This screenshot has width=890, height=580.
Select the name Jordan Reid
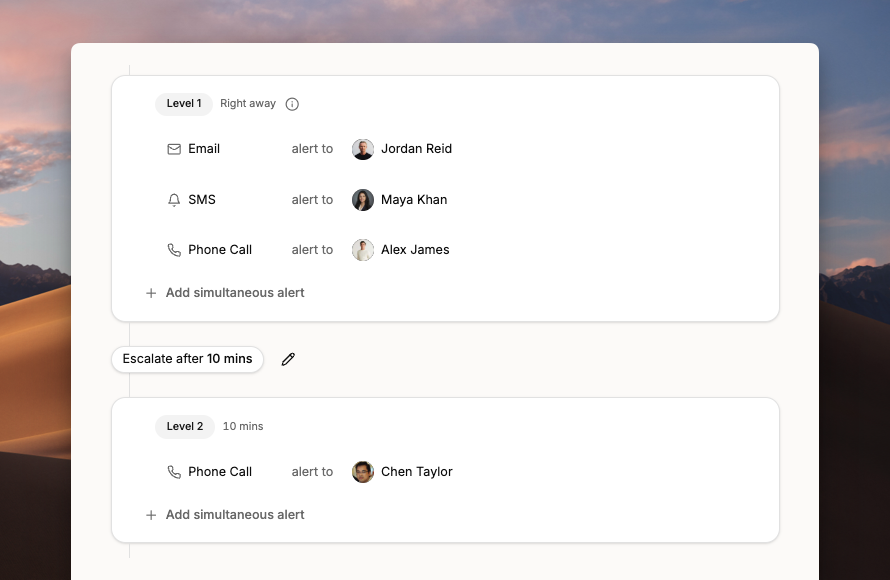(416, 149)
